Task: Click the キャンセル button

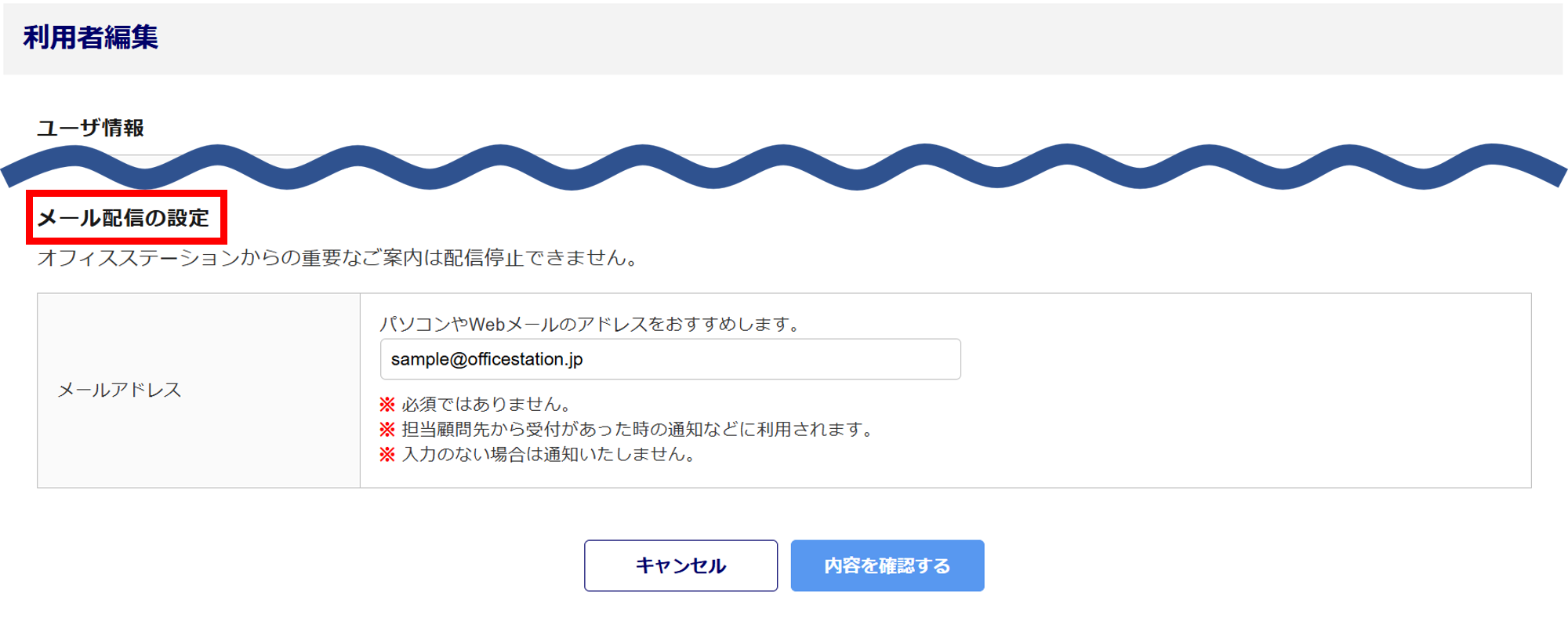Action: coord(681,565)
